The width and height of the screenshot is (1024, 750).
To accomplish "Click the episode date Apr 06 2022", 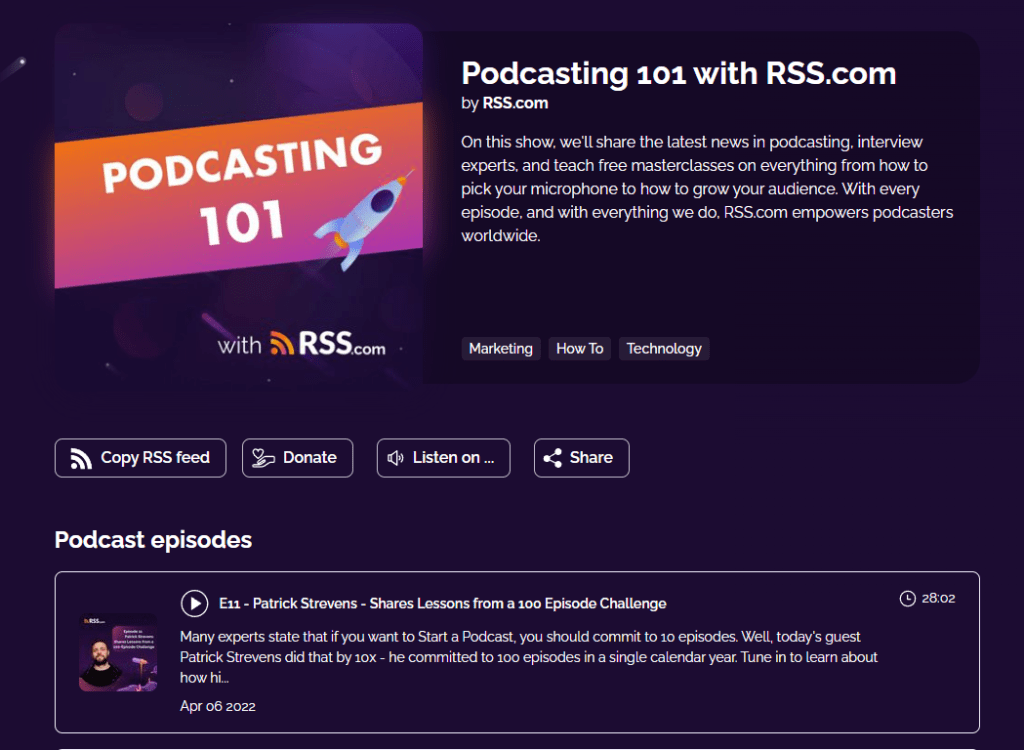I will click(x=217, y=706).
